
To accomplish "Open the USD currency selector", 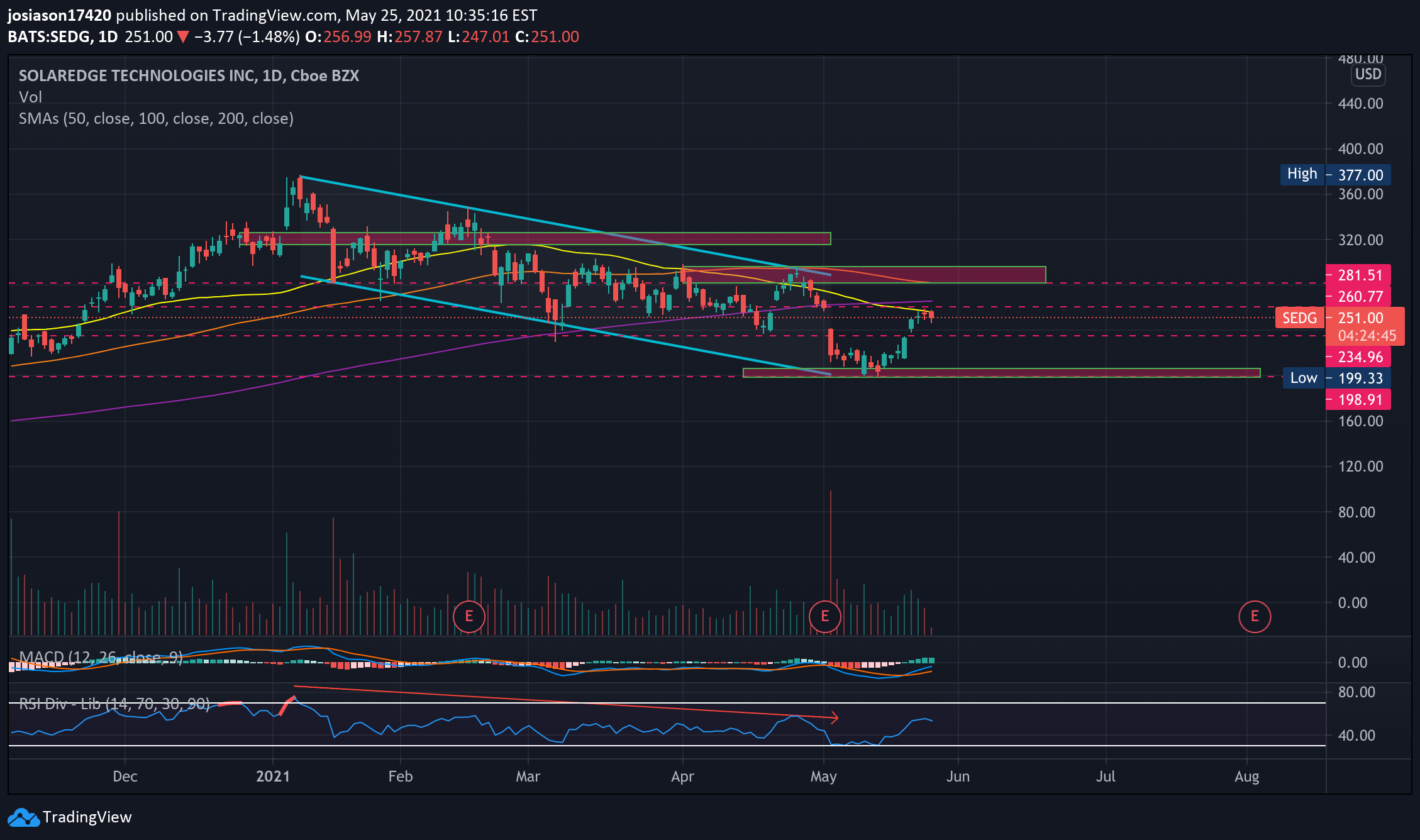I will (1368, 75).
